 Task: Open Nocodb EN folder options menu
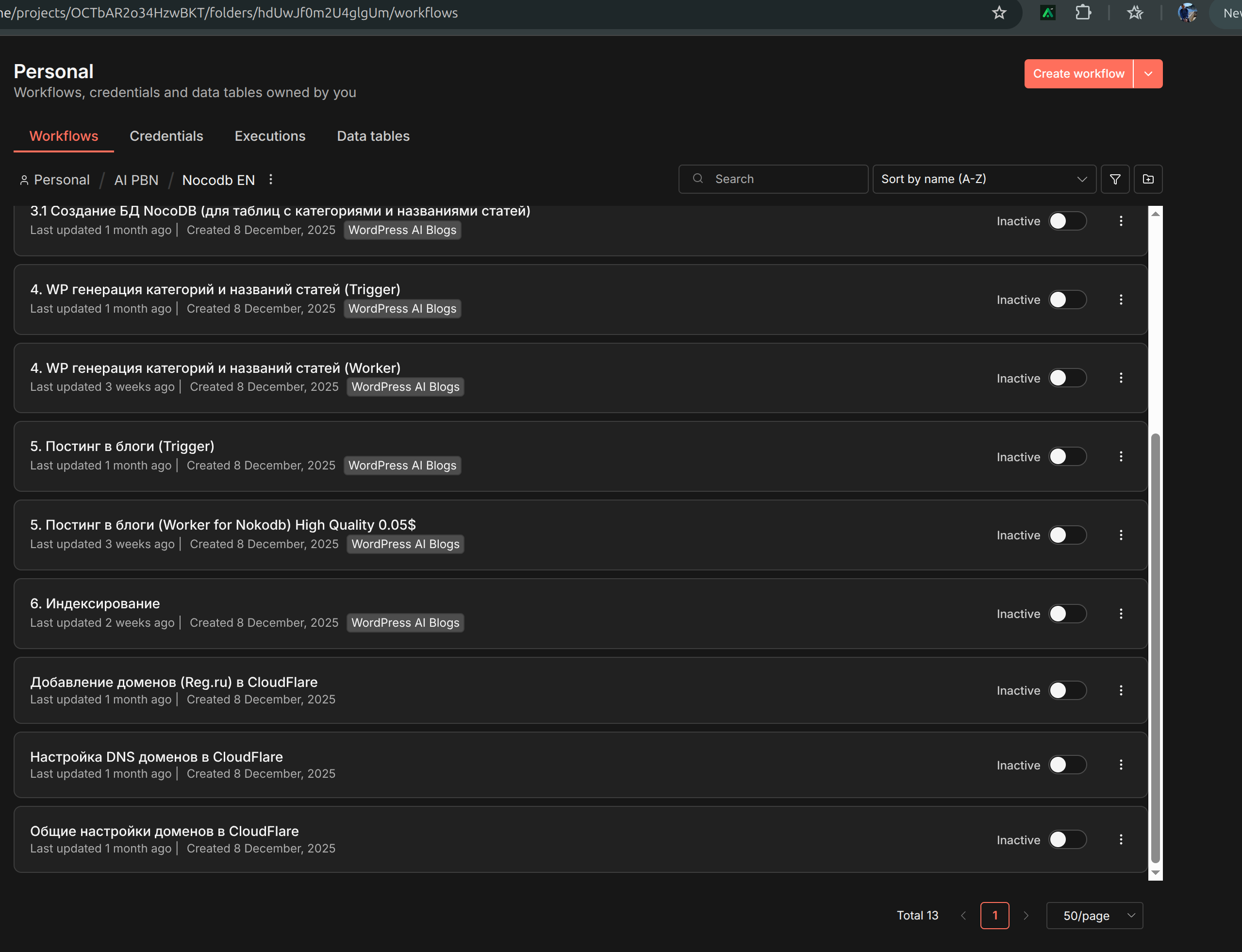point(271,180)
